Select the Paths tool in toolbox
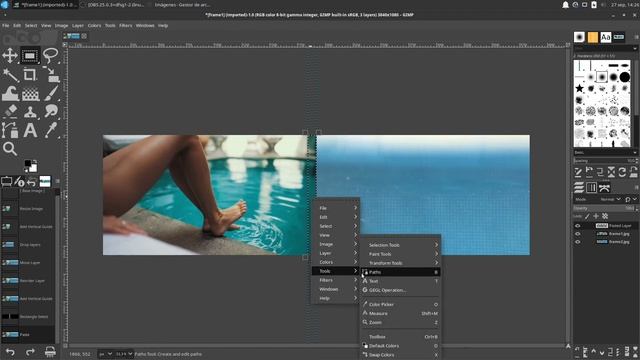640x360 pixels. pyautogui.click(x=10, y=131)
